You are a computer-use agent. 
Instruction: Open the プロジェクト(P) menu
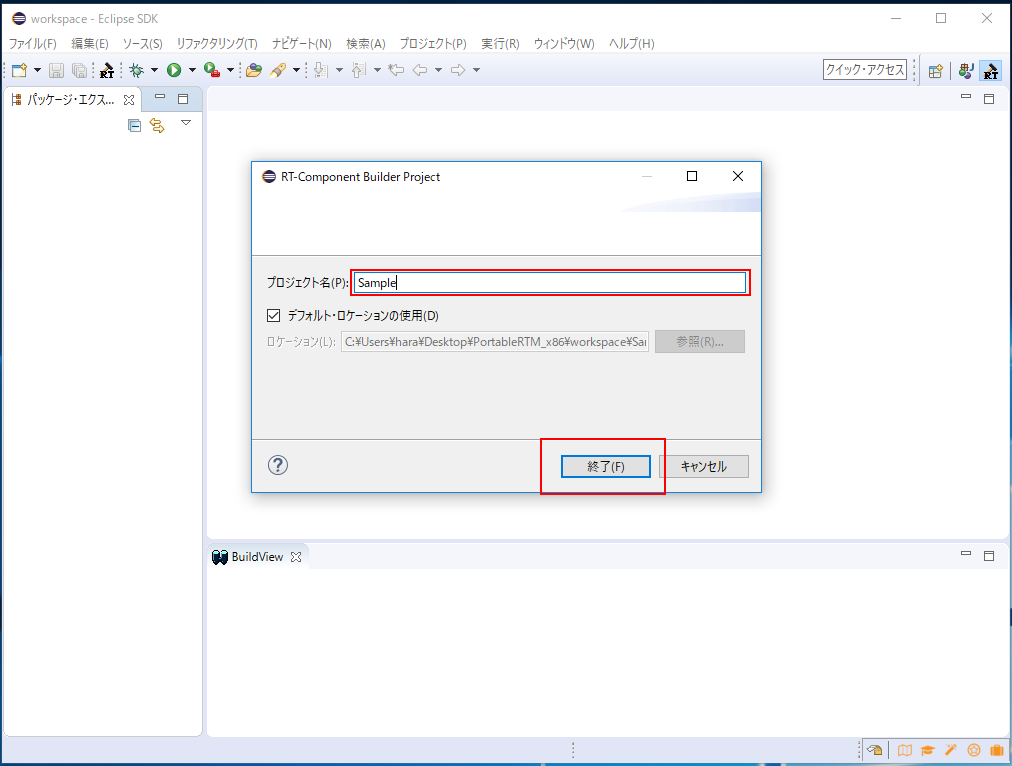(x=433, y=43)
